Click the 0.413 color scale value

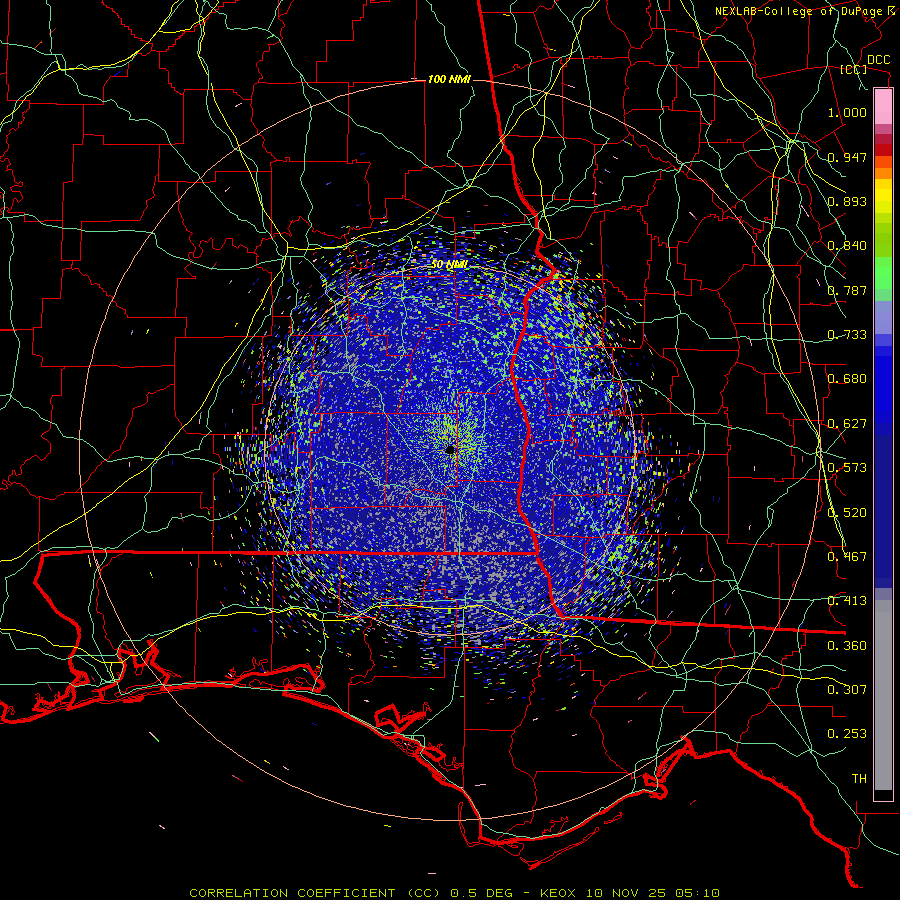(847, 601)
